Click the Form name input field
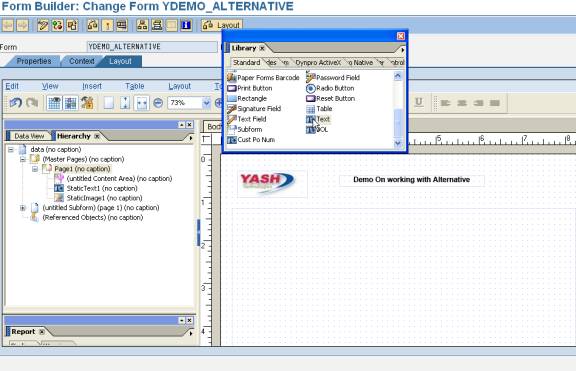 (152, 47)
